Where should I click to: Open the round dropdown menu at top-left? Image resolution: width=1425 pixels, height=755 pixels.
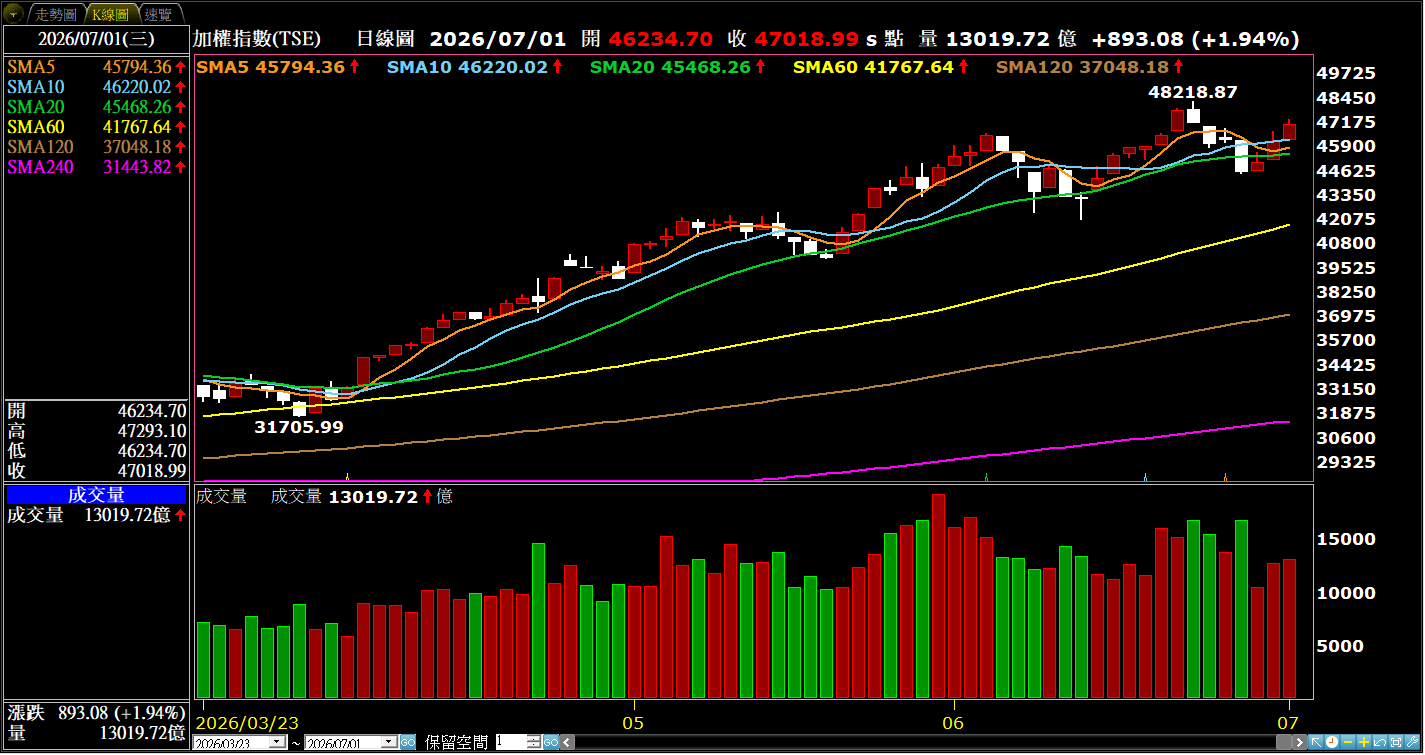[x=14, y=14]
